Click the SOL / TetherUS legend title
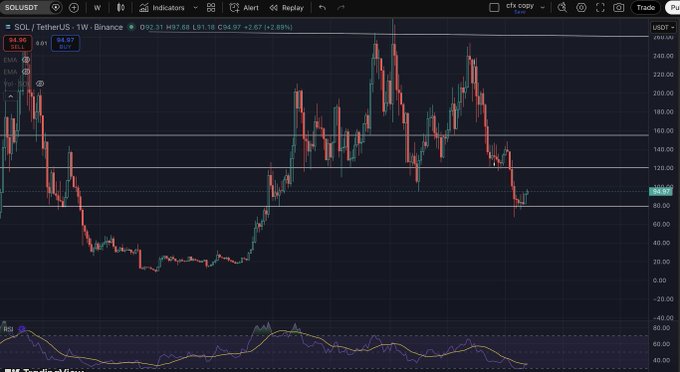The image size is (680, 372). [x=69, y=27]
